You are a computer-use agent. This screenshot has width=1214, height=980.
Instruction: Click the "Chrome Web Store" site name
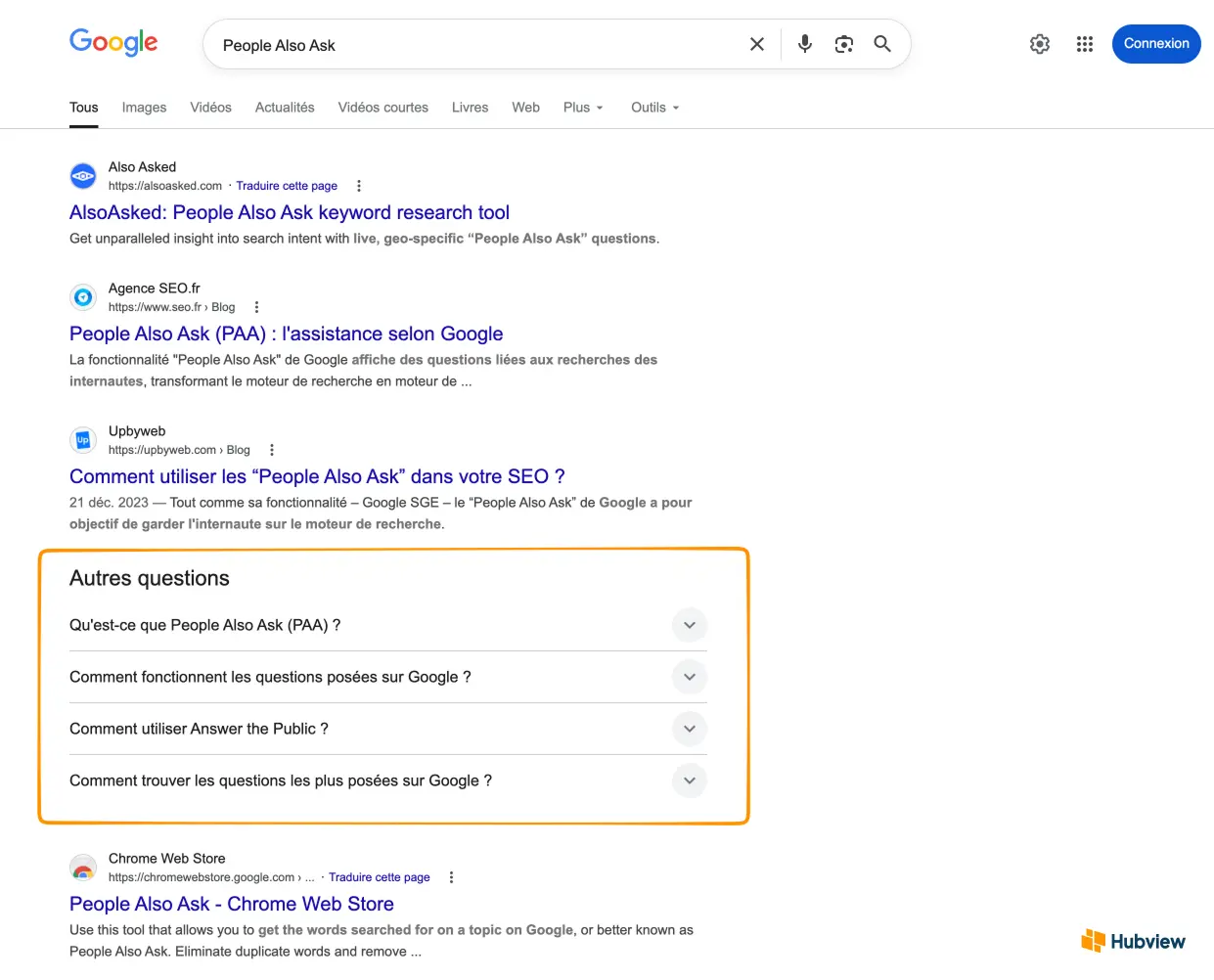click(167, 859)
